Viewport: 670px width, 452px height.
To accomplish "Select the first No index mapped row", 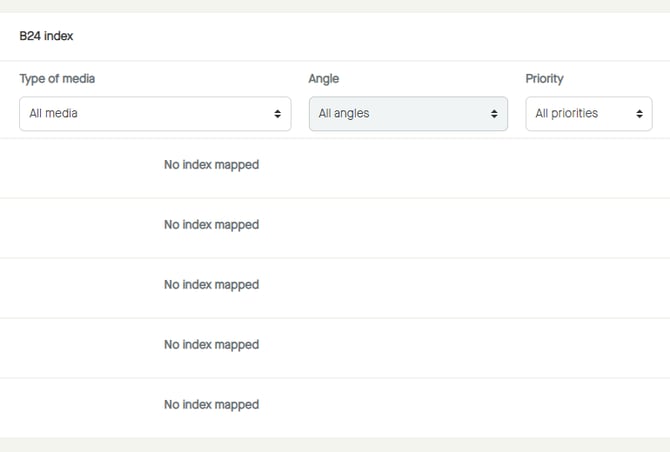I will coord(211,165).
